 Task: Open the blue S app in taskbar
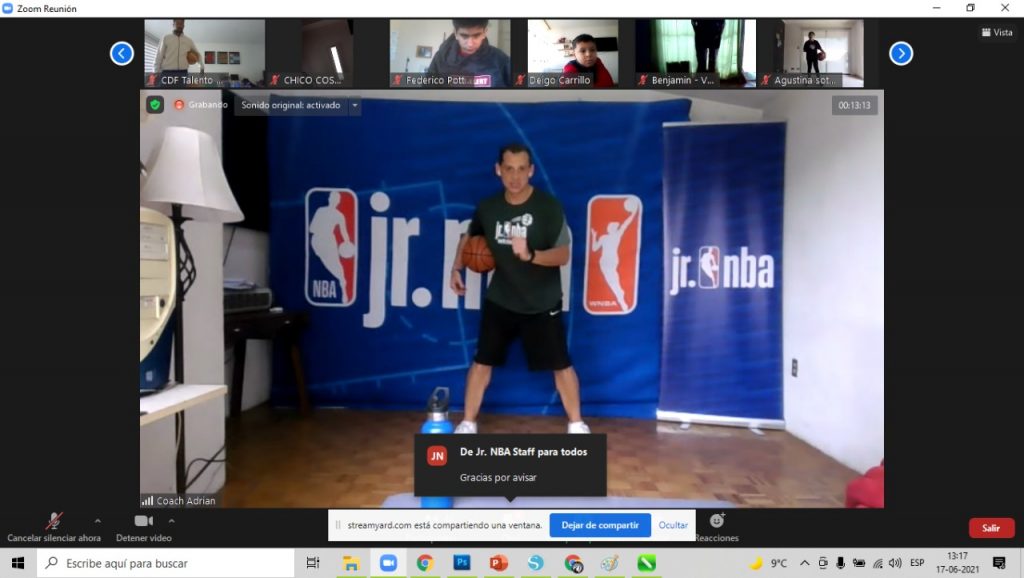[x=536, y=563]
